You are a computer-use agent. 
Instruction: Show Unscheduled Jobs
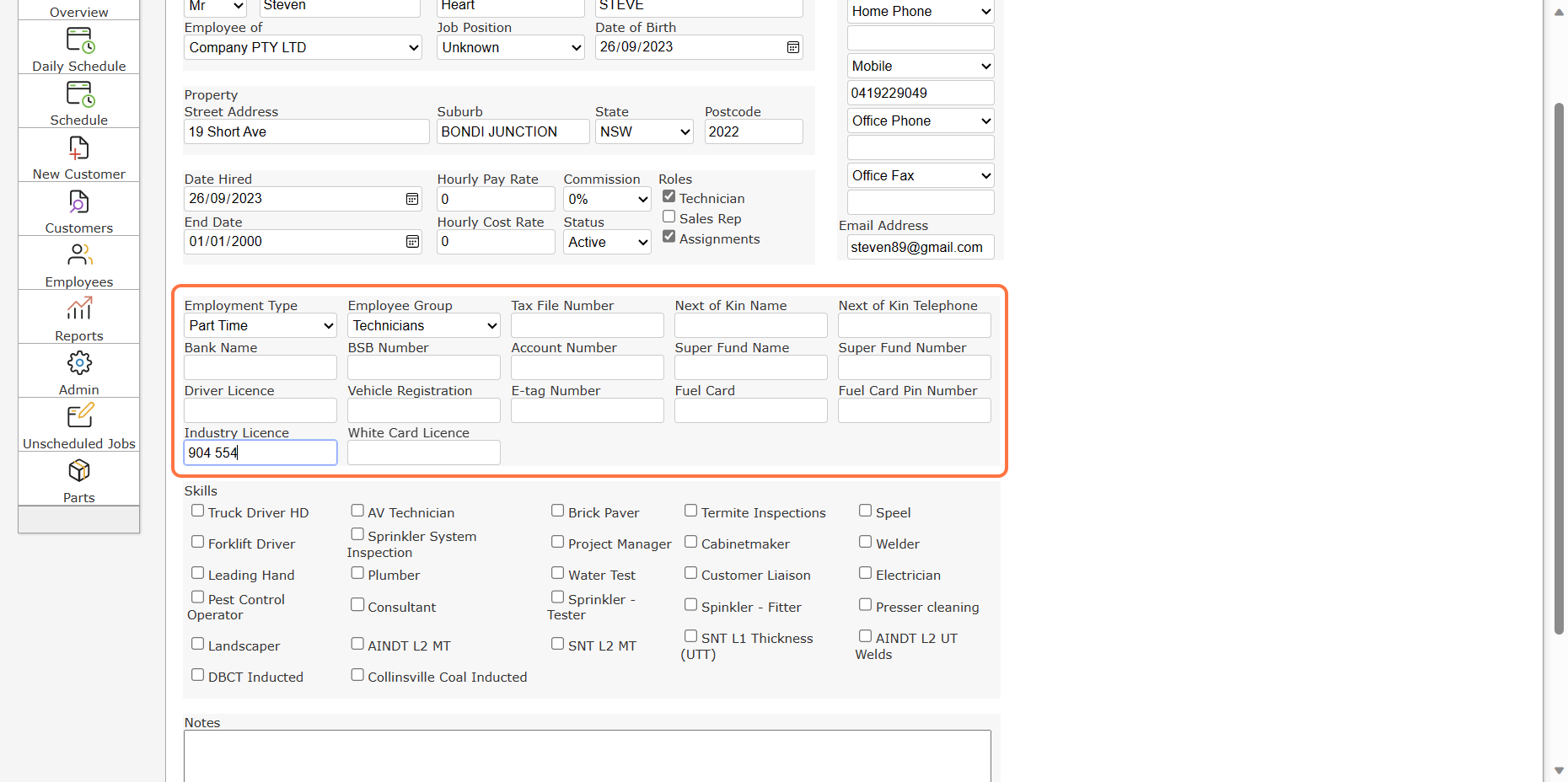[x=78, y=424]
